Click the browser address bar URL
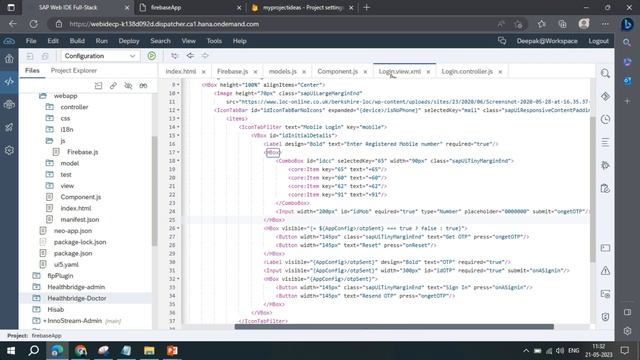 (x=164, y=24)
